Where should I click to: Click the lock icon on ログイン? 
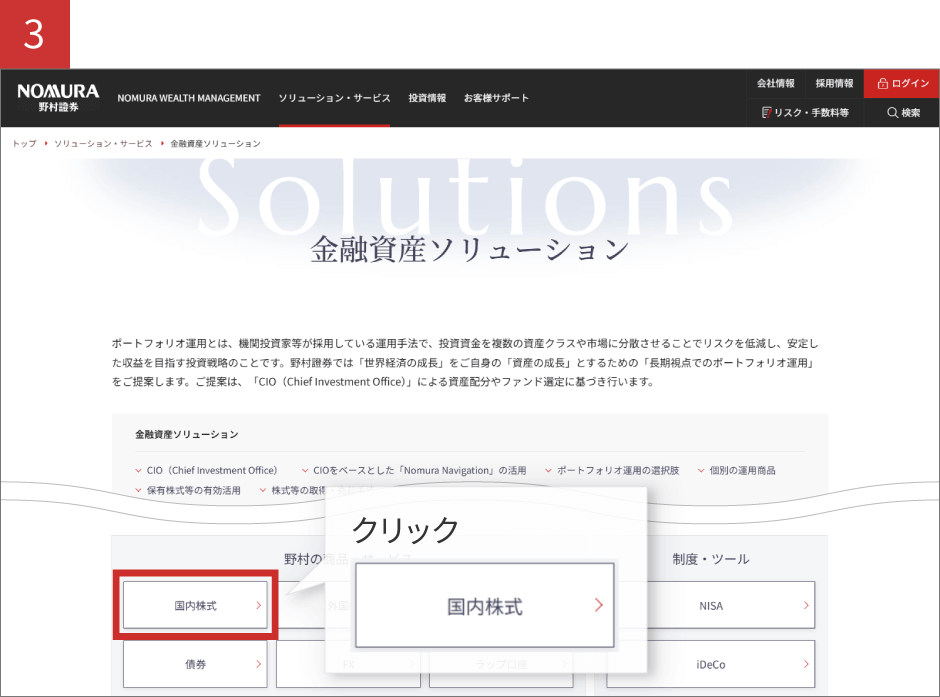pyautogui.click(x=882, y=83)
